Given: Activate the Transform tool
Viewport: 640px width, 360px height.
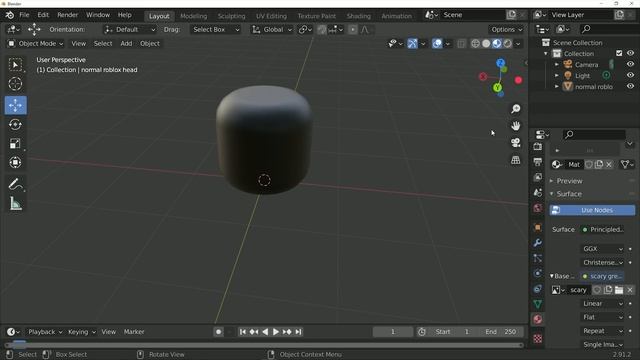Looking at the screenshot, I should (x=16, y=162).
